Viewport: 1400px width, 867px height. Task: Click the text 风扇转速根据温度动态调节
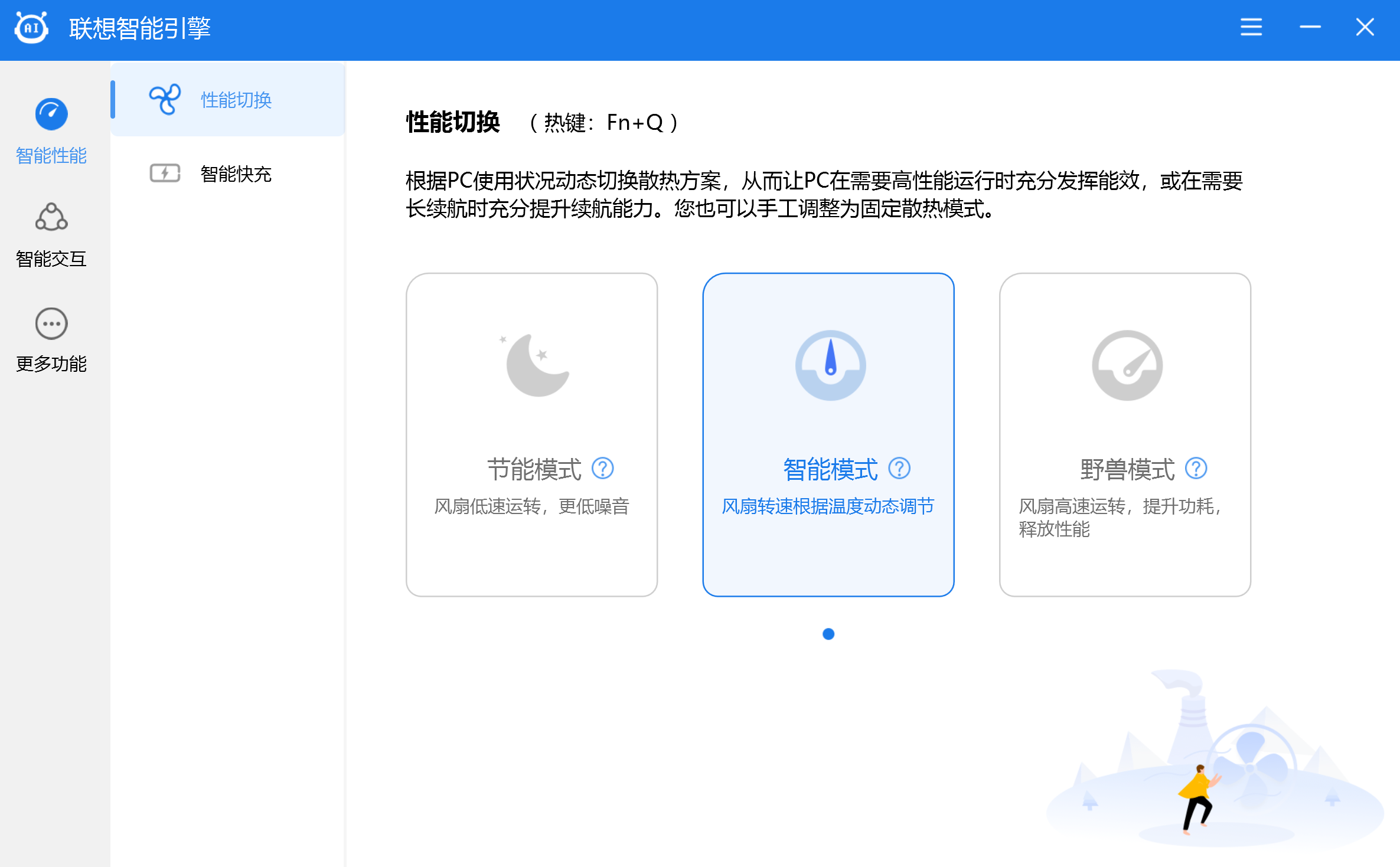point(828,506)
